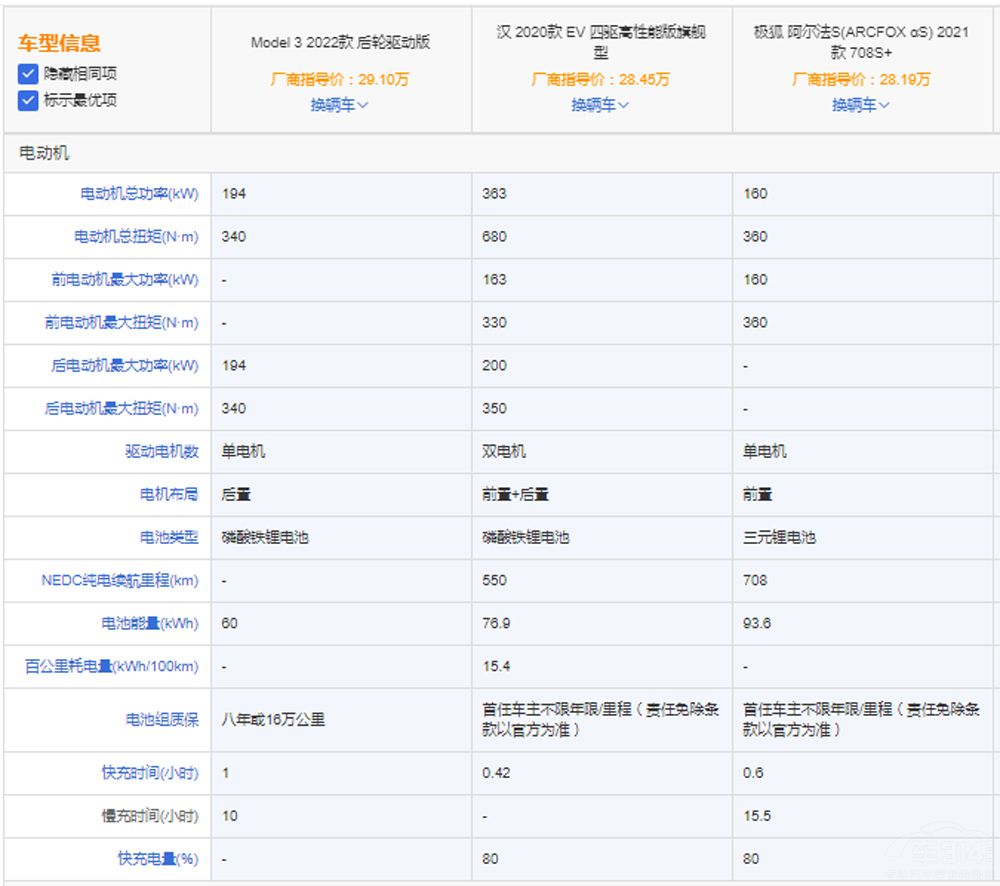The height and width of the screenshot is (886, 1000).
Task: Click the 极狐 阿尔法S 708S+ car title
Action: tap(861, 42)
